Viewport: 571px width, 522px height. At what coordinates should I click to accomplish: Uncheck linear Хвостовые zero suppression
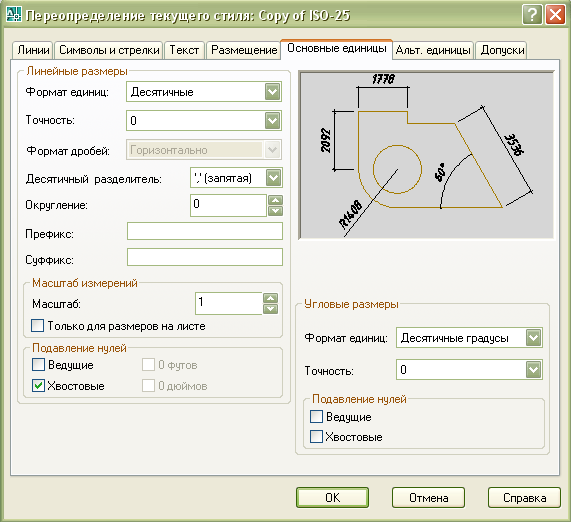[x=38, y=385]
